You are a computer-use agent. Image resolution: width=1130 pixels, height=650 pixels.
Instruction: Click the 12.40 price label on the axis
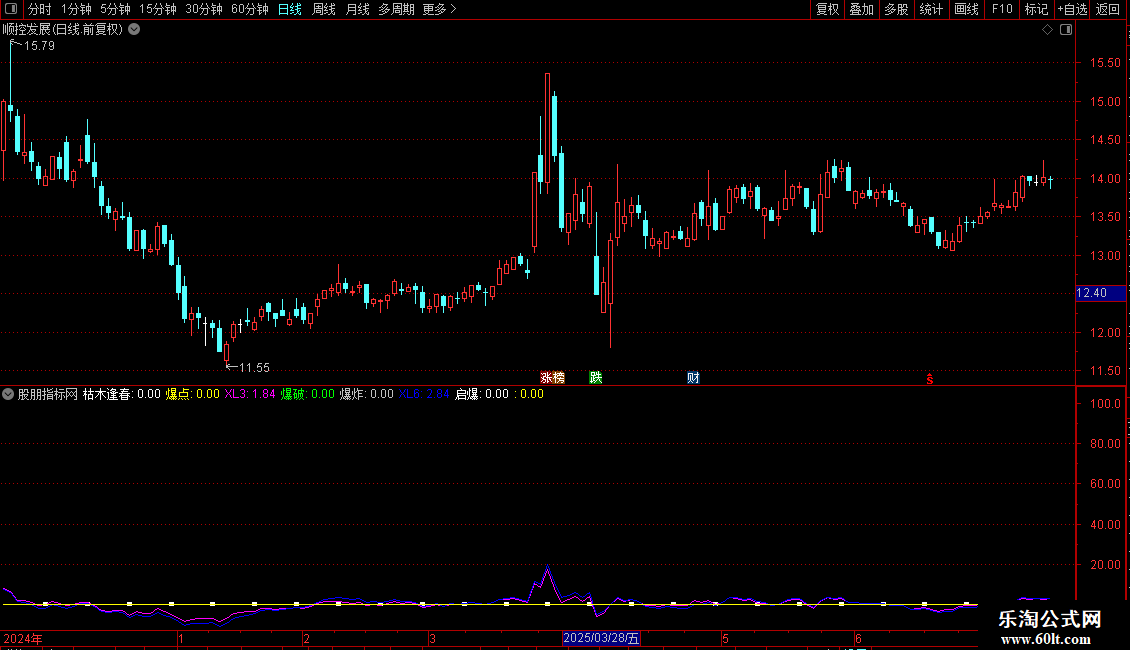point(1100,293)
